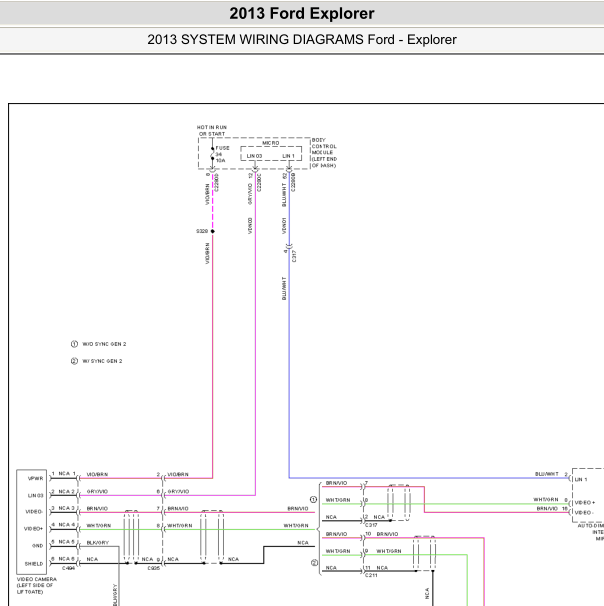
Task: Select the 'VDN01' circuit label
Action: click(284, 226)
